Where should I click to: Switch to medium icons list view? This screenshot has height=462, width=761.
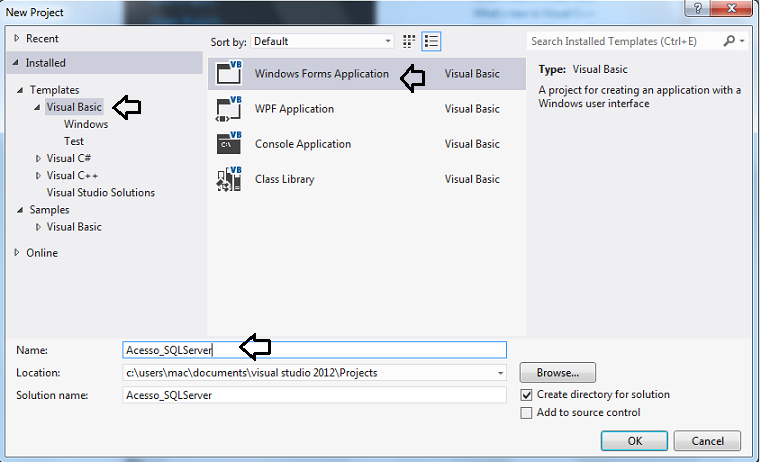(431, 42)
